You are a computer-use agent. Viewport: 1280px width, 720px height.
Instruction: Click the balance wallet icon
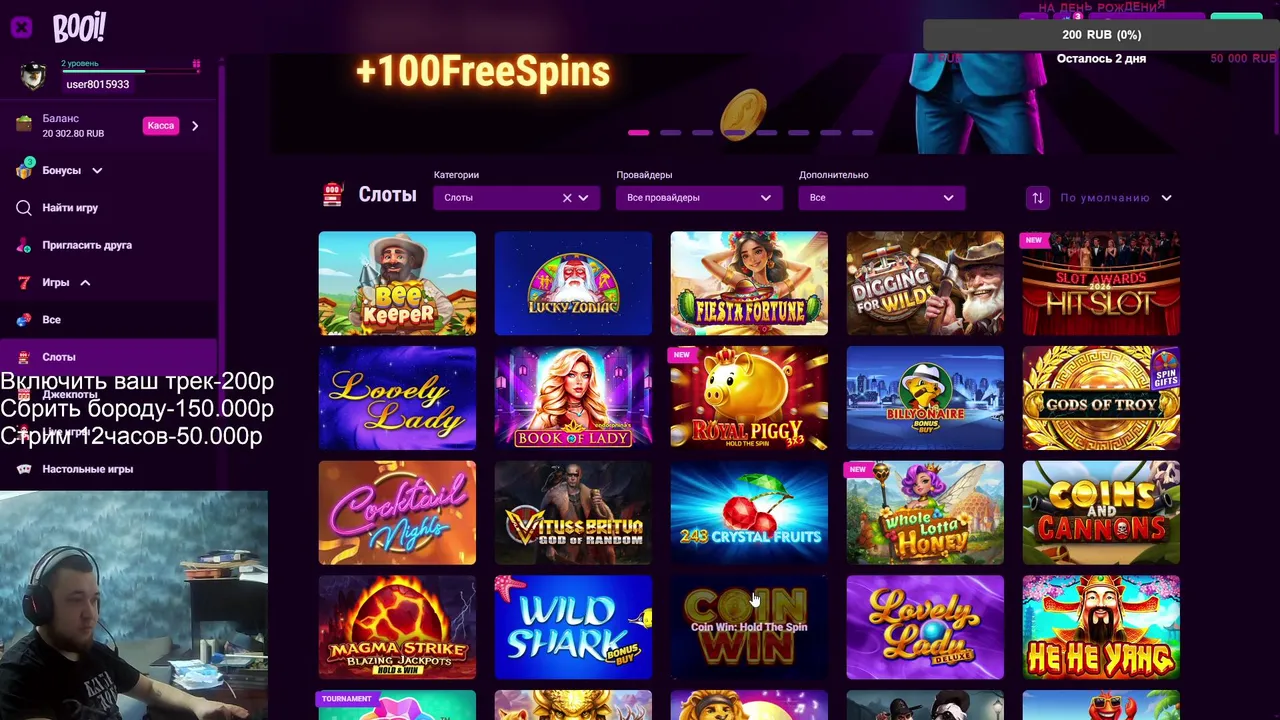tap(24, 125)
